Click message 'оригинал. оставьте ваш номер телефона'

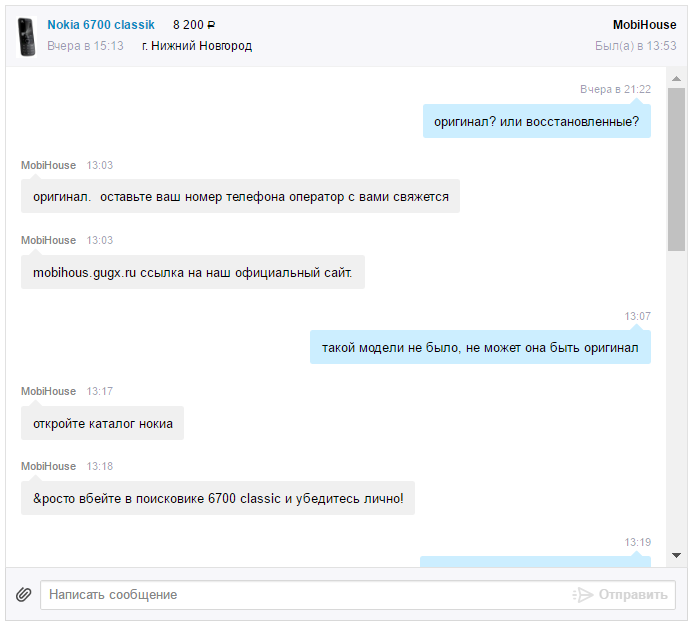(x=240, y=196)
